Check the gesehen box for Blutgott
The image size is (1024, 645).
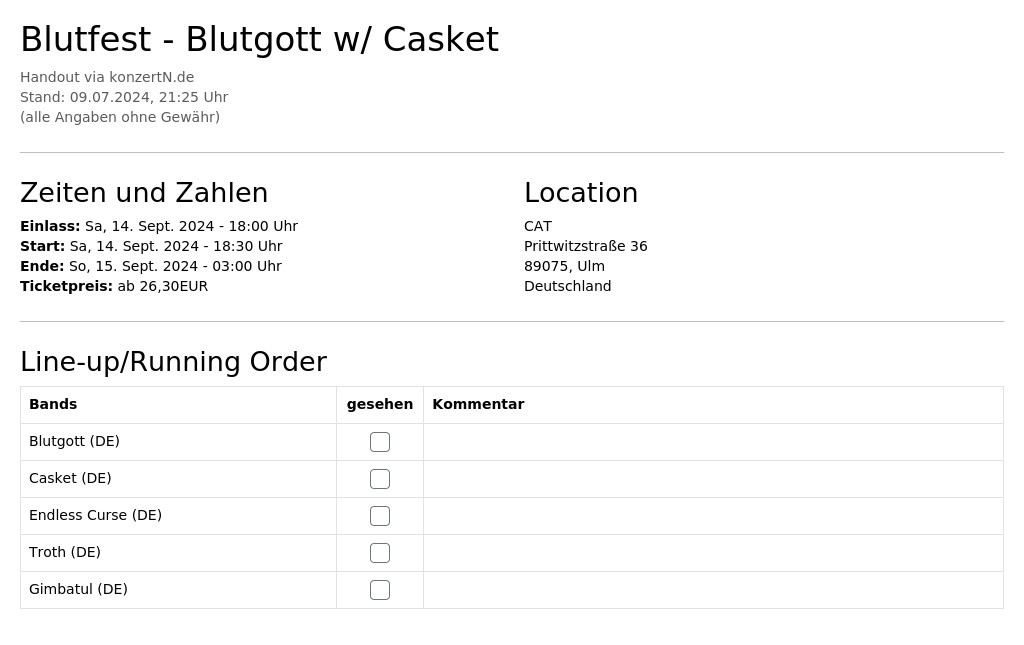coord(379,442)
